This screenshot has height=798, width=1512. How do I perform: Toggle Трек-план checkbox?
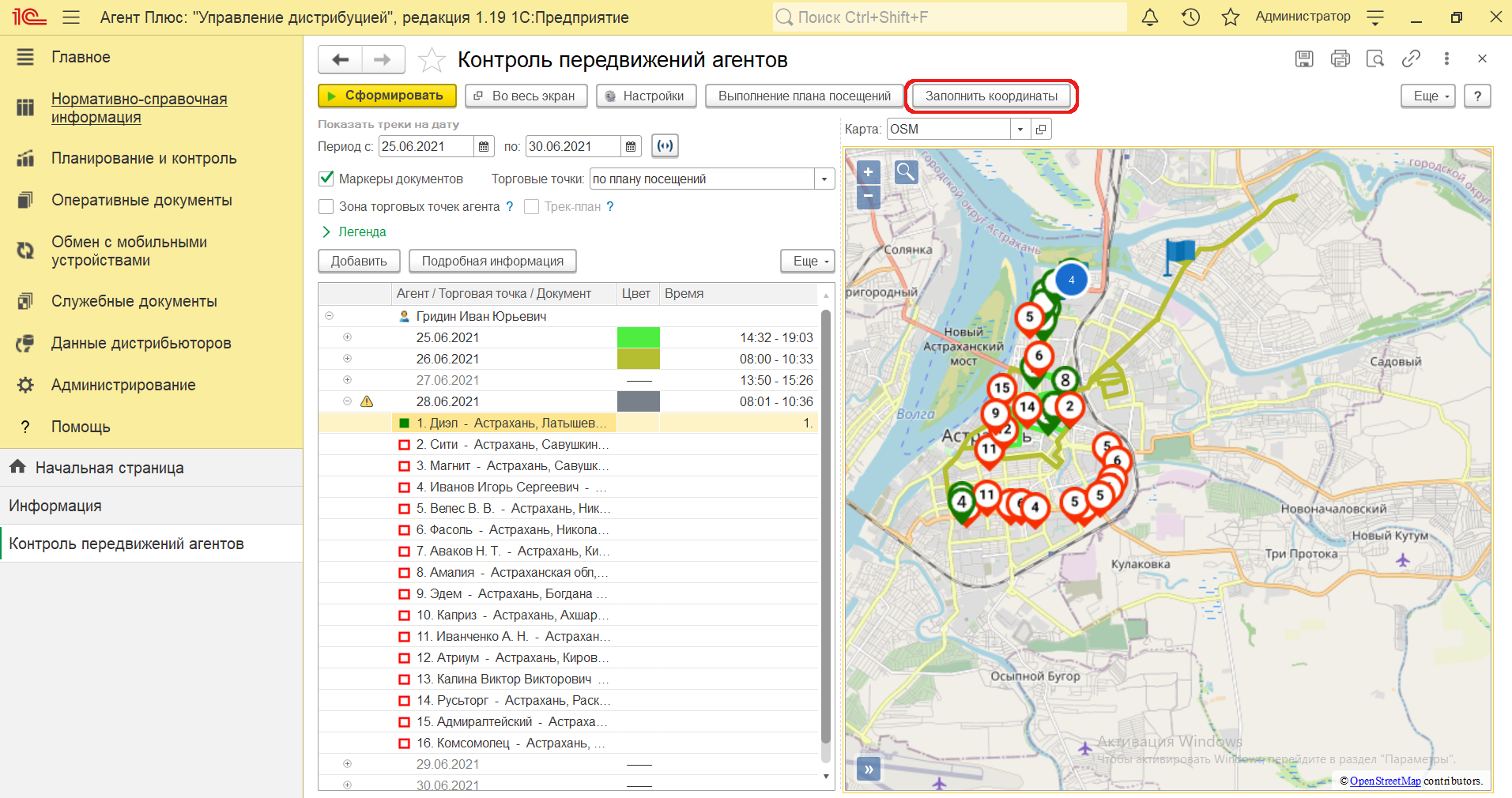[531, 206]
